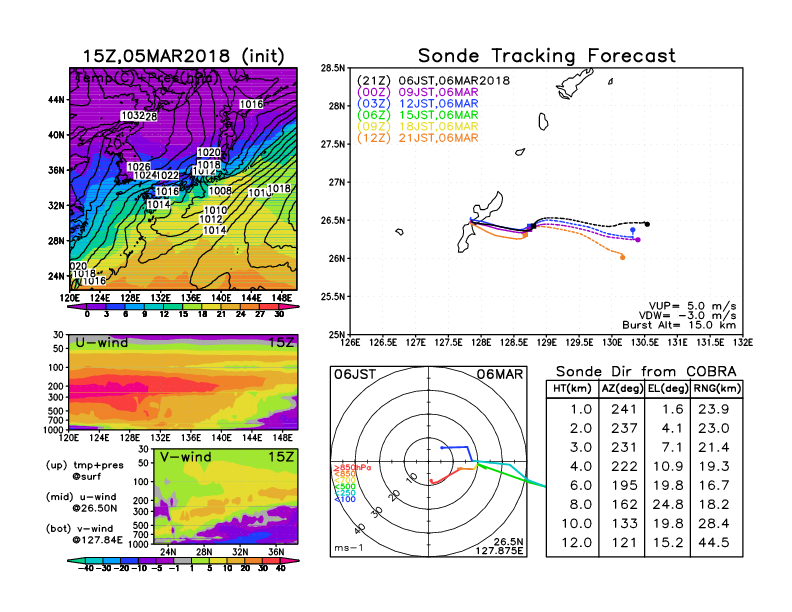Click the "Burst Alt= 15.0 km" parameter

click(679, 325)
